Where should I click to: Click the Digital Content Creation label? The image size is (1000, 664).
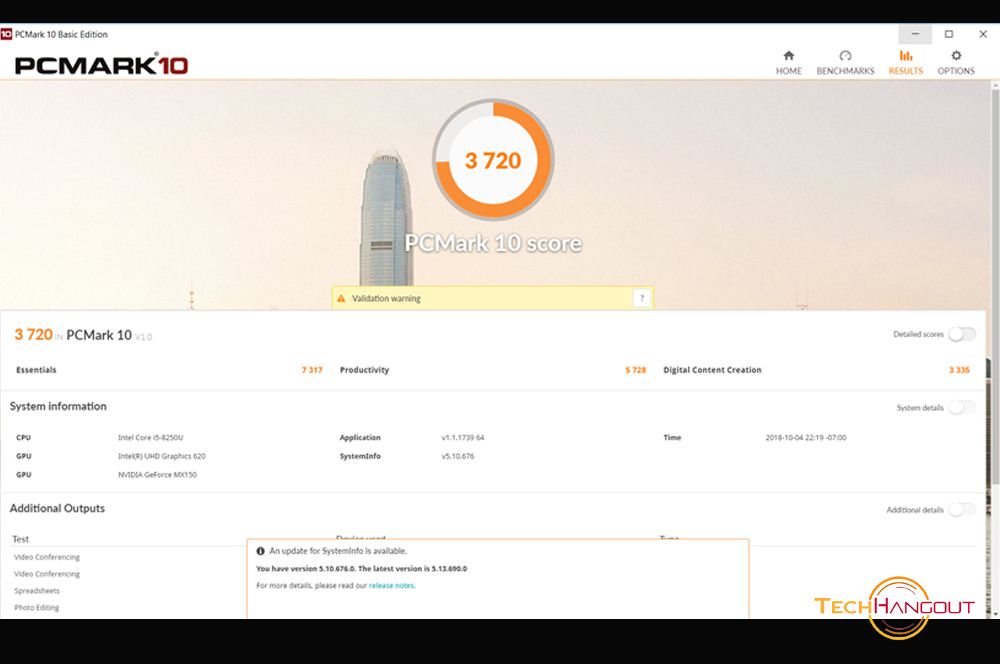coord(712,370)
